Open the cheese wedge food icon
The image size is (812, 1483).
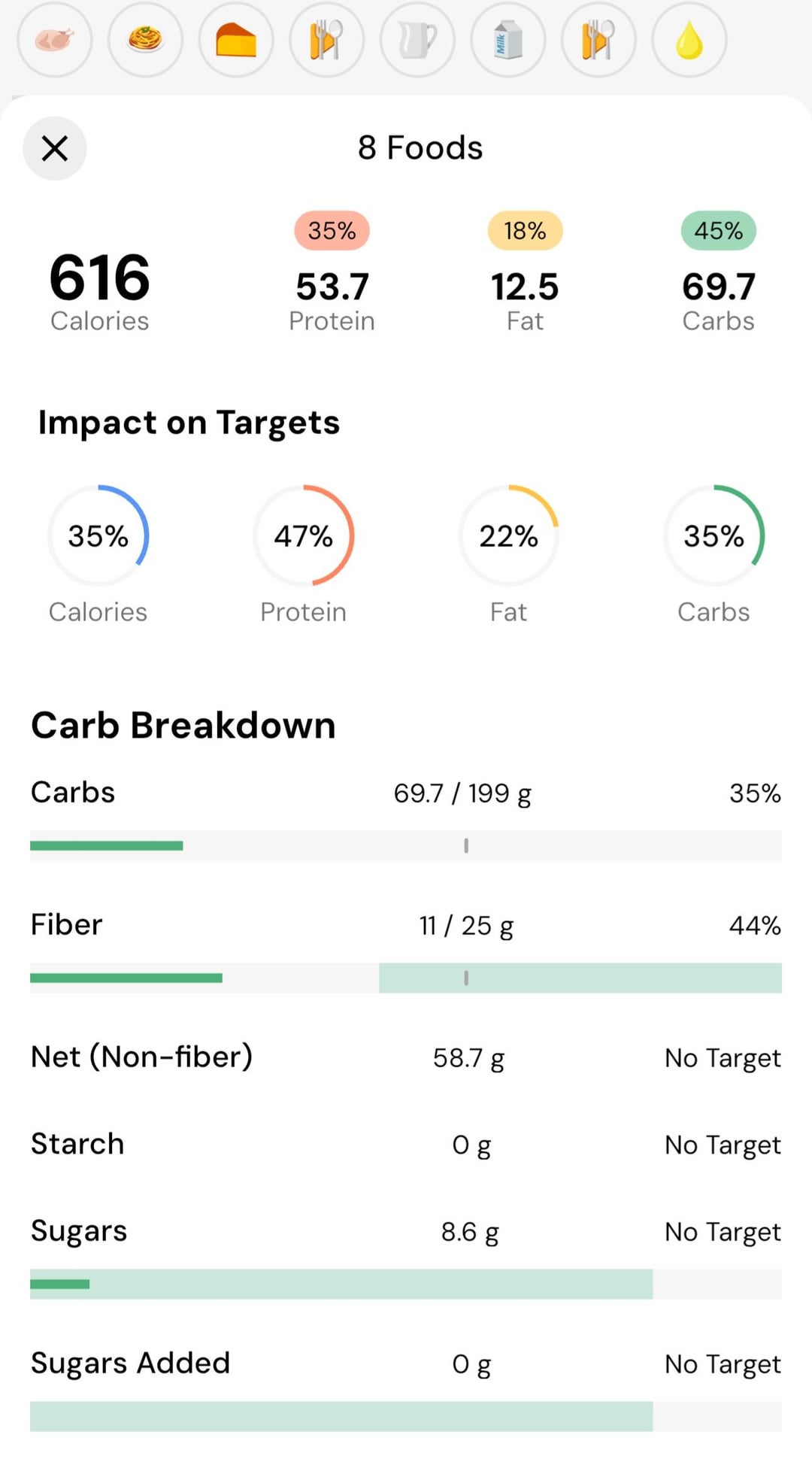(x=236, y=39)
